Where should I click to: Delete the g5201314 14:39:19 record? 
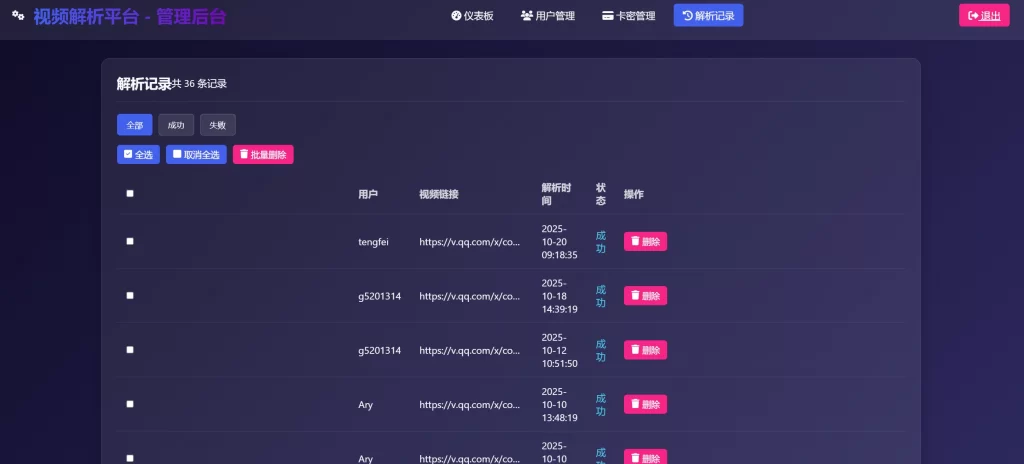[x=645, y=296]
